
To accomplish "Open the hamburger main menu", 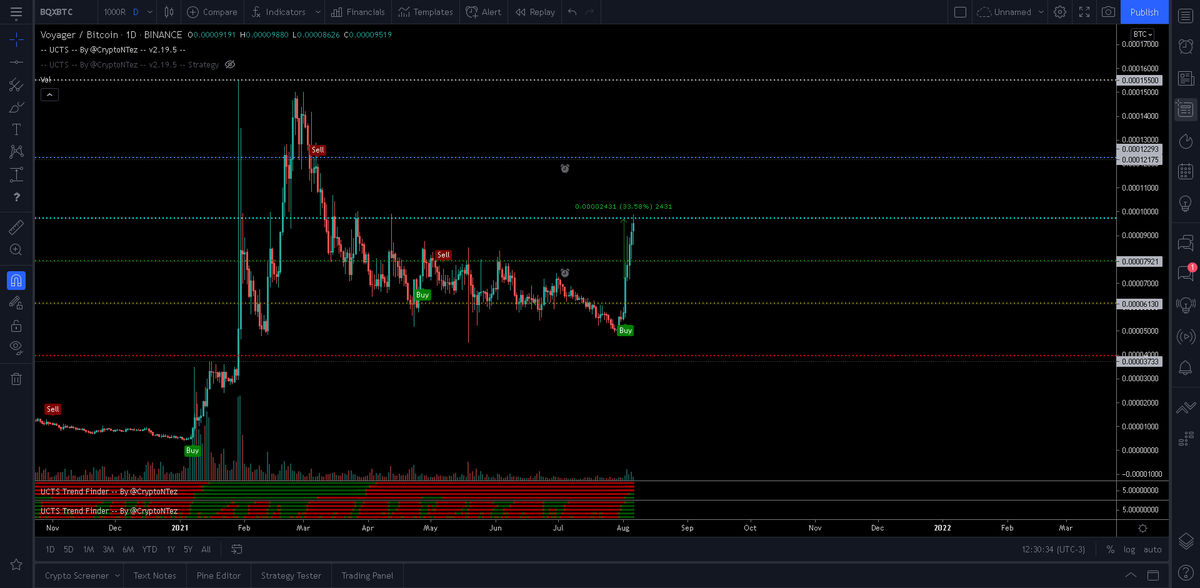I will 16,12.
